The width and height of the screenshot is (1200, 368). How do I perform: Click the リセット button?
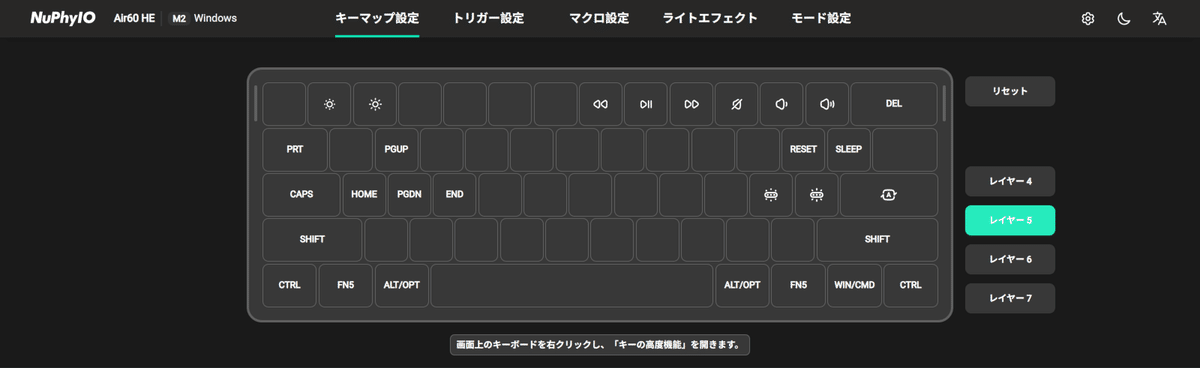click(x=1010, y=91)
